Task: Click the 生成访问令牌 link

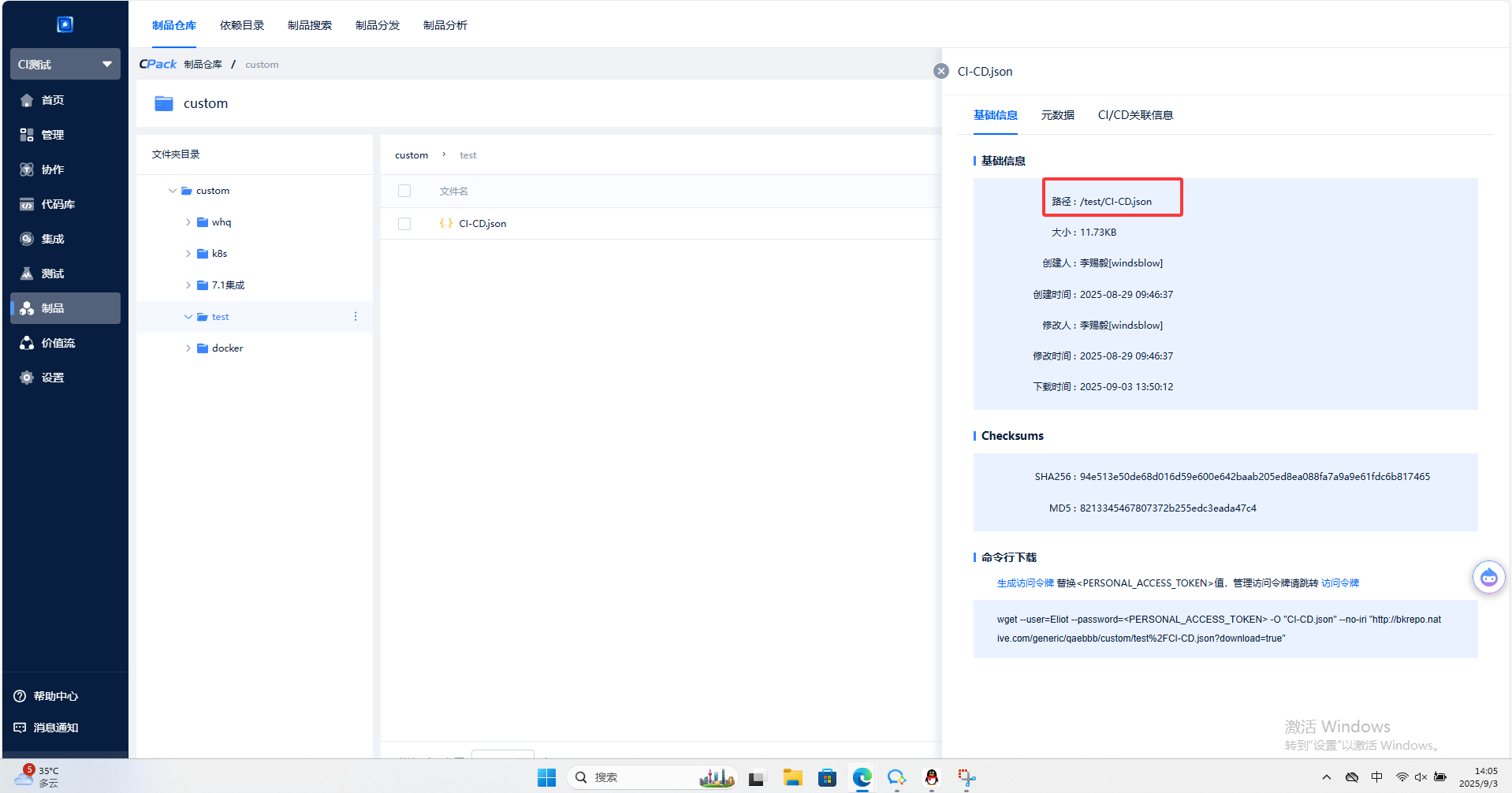Action: (1025, 583)
